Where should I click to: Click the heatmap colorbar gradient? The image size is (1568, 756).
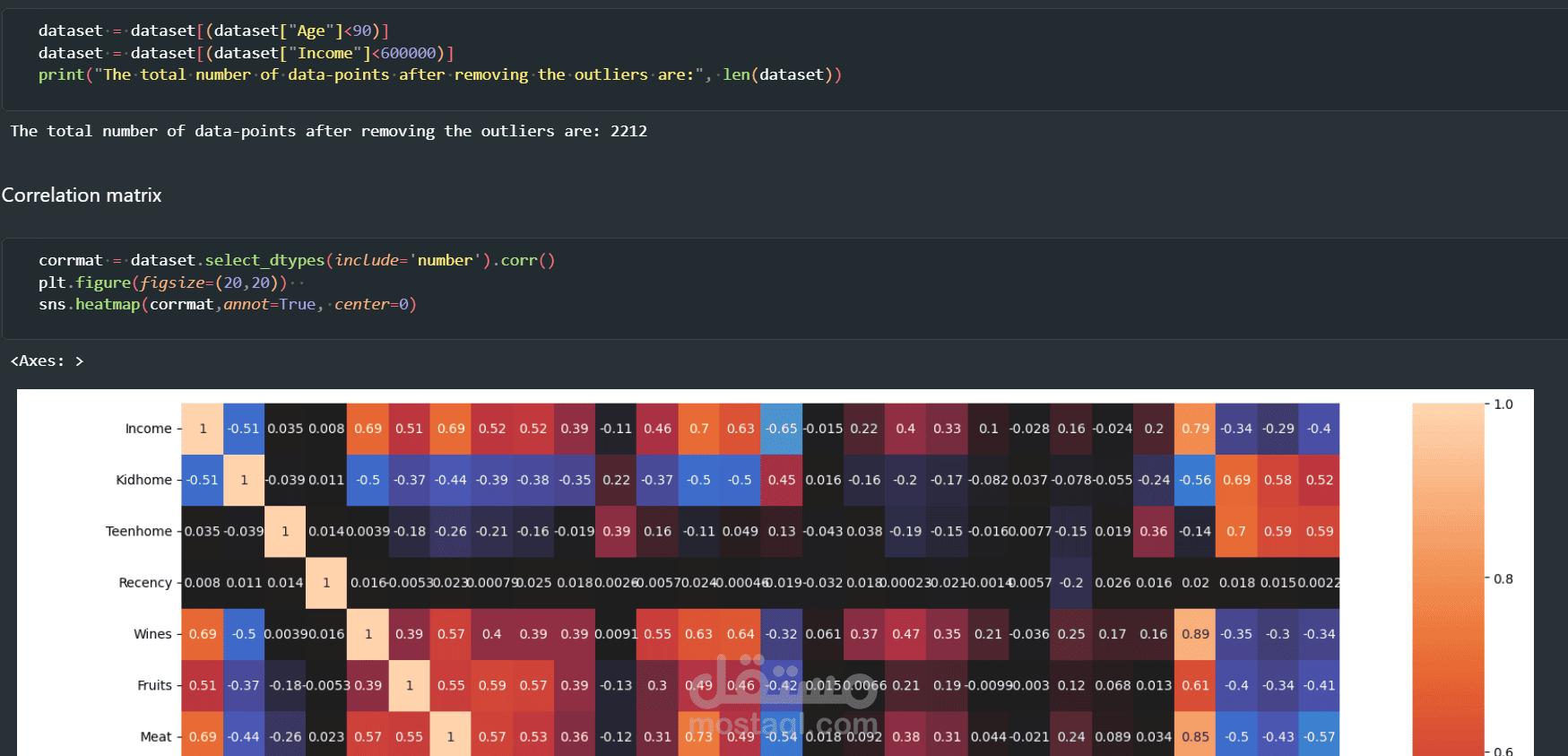coord(1448,579)
